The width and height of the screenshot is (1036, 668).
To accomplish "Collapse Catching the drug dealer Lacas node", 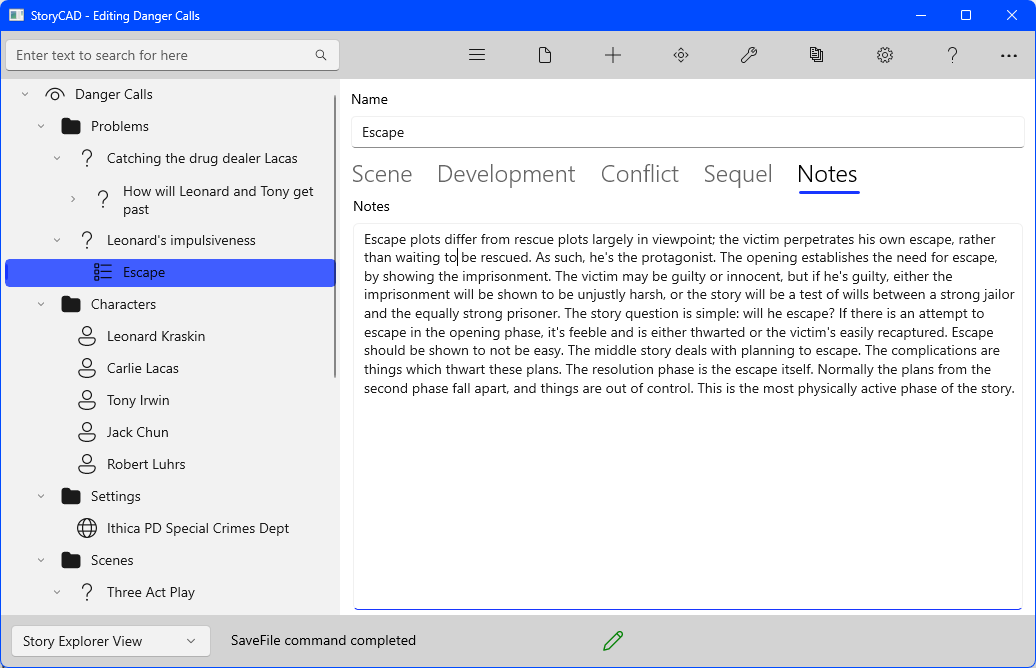I will tap(57, 158).
